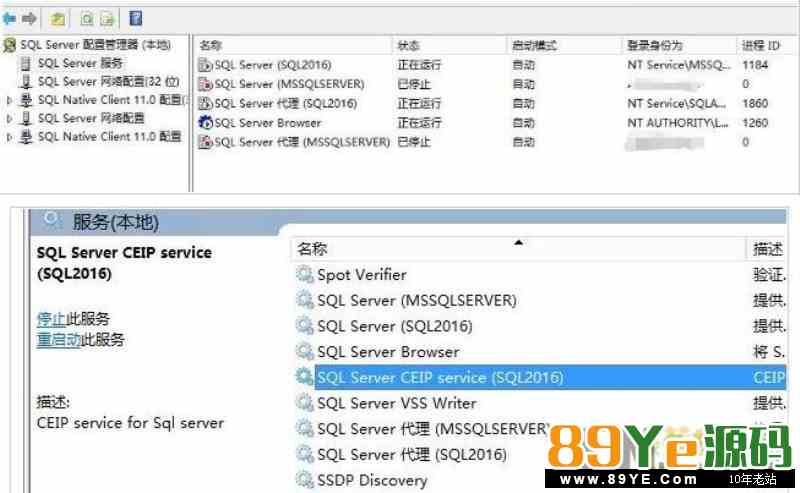Screen dimensions: 800x493
Task: Click the SQL Server (MSSQLSERVER) stopped service icon
Action: pos(205,84)
